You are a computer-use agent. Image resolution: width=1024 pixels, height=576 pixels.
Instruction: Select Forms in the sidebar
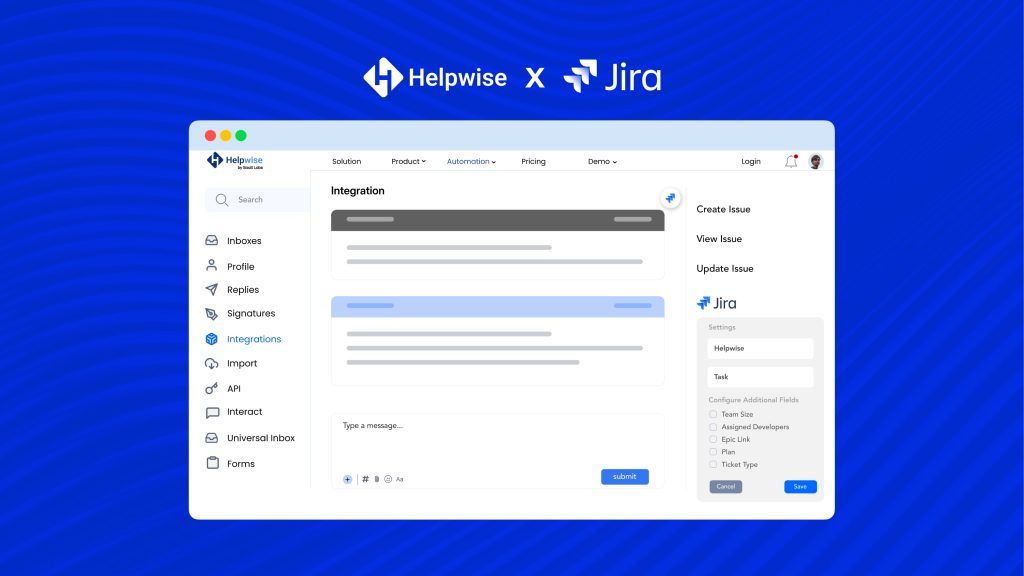click(x=240, y=464)
